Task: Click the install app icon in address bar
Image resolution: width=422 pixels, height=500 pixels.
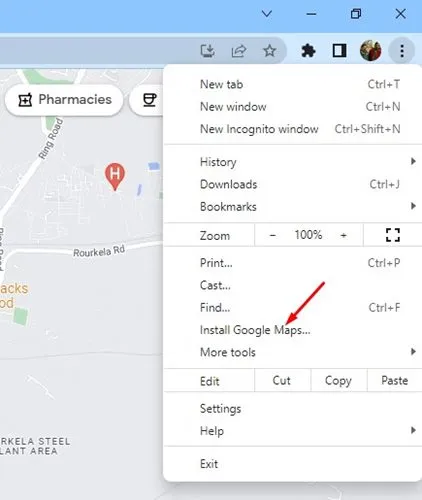Action: [x=207, y=51]
